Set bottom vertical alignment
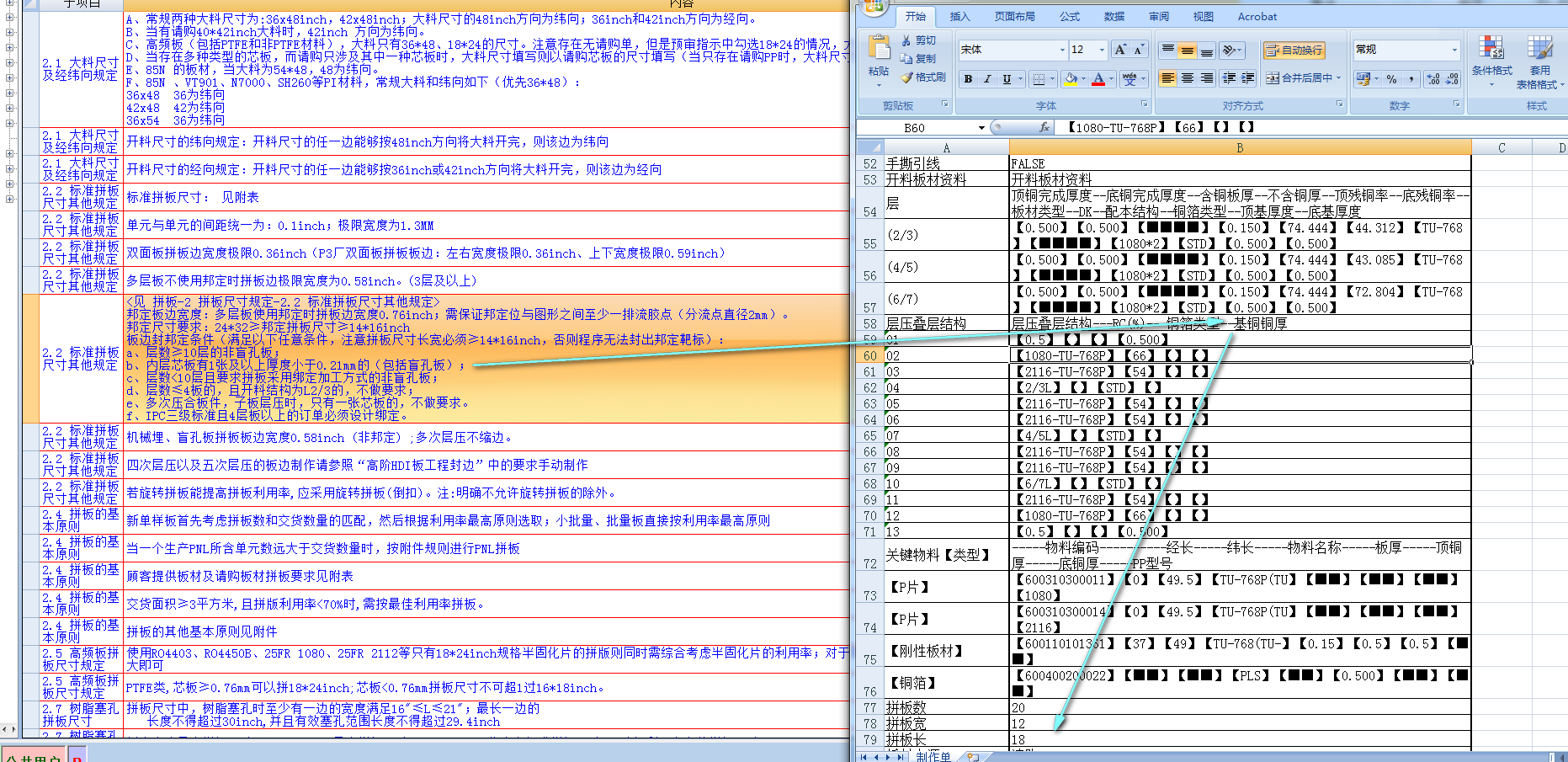1568x762 pixels. click(x=1206, y=51)
